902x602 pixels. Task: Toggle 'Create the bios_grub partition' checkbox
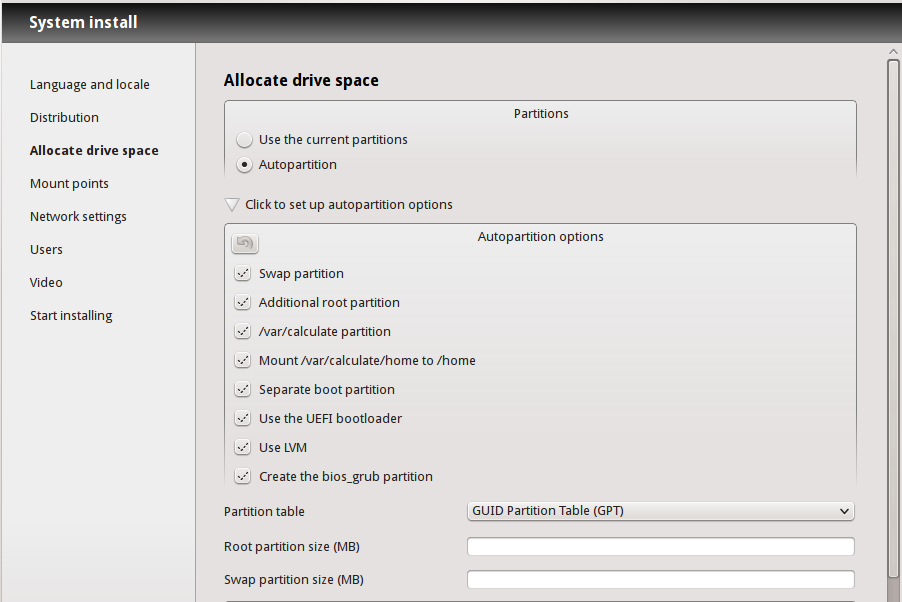point(243,477)
